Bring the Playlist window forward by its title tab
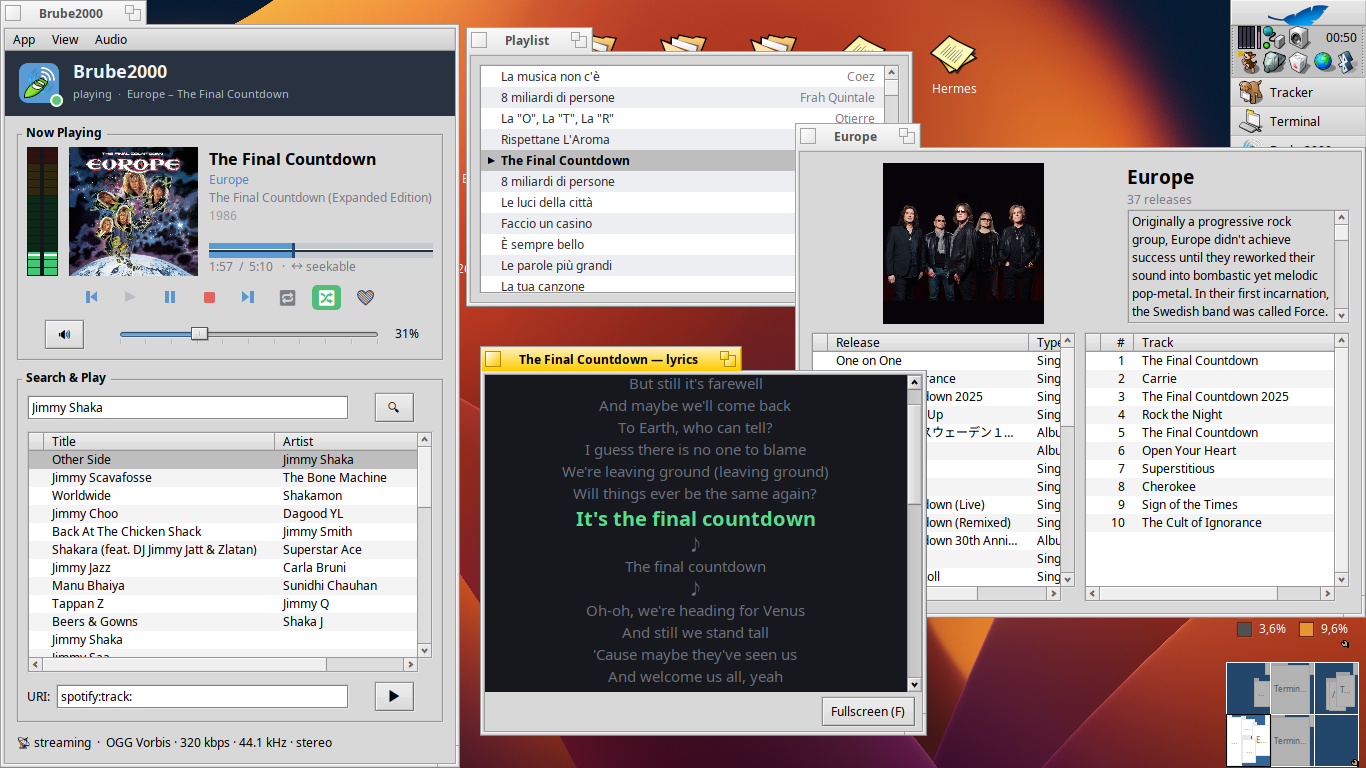Image resolution: width=1366 pixels, height=768 pixels. (x=529, y=40)
